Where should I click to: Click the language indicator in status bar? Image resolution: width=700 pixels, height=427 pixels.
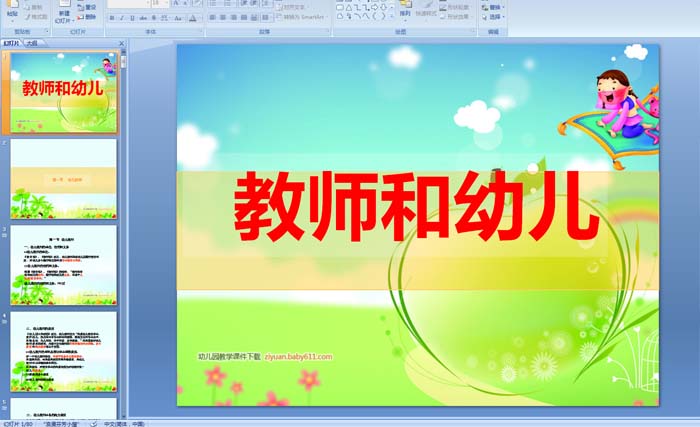pos(124,424)
